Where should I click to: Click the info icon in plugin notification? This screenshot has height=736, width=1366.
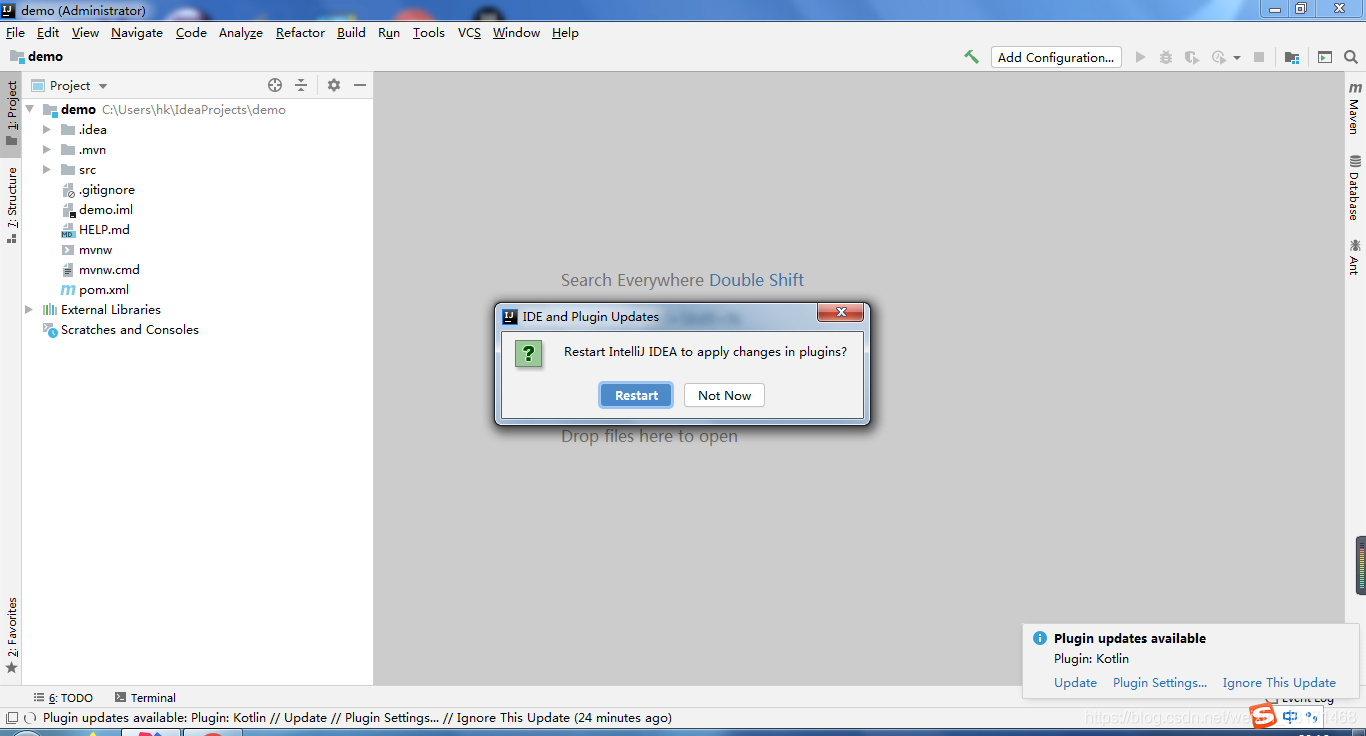coord(1039,638)
